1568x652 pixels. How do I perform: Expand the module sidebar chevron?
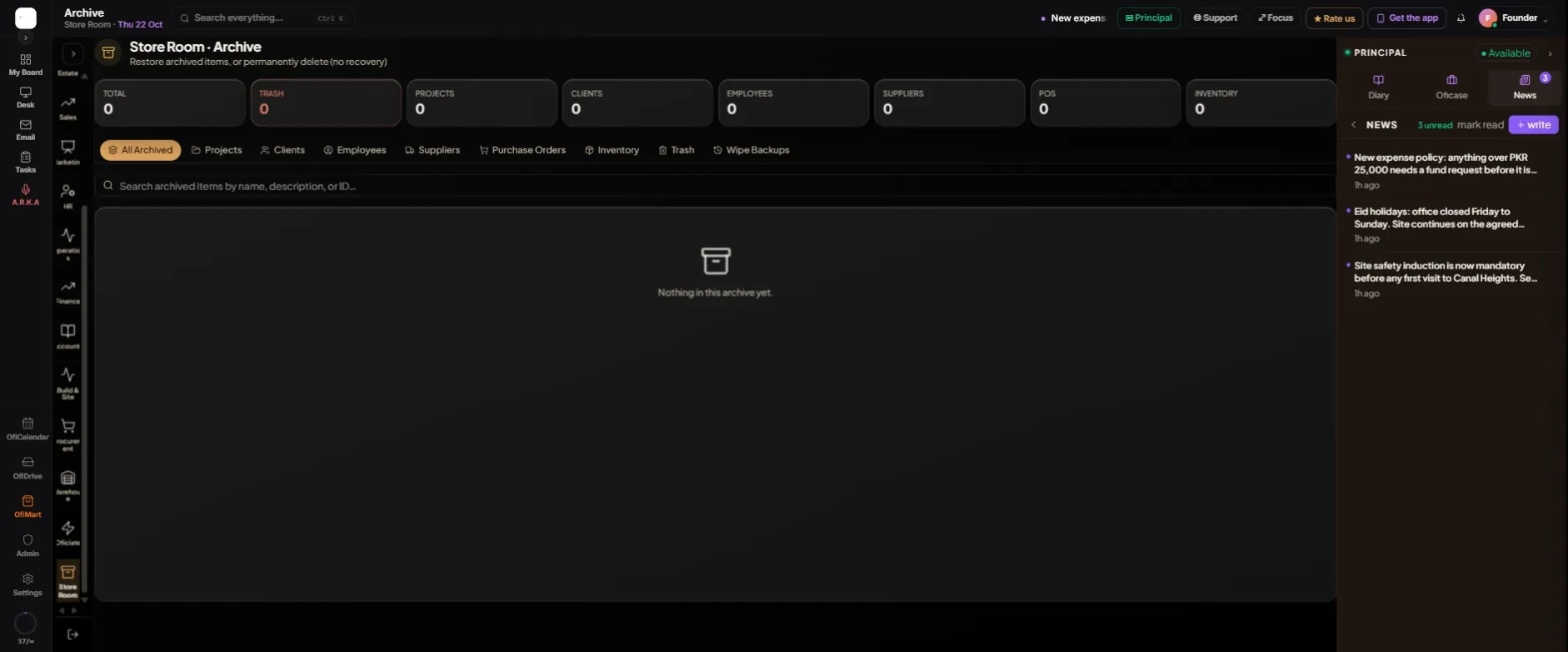coord(73,53)
